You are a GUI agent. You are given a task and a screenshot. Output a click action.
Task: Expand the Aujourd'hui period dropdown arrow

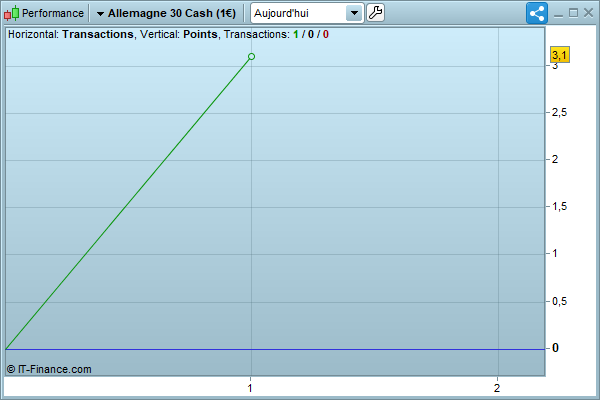(355, 13)
